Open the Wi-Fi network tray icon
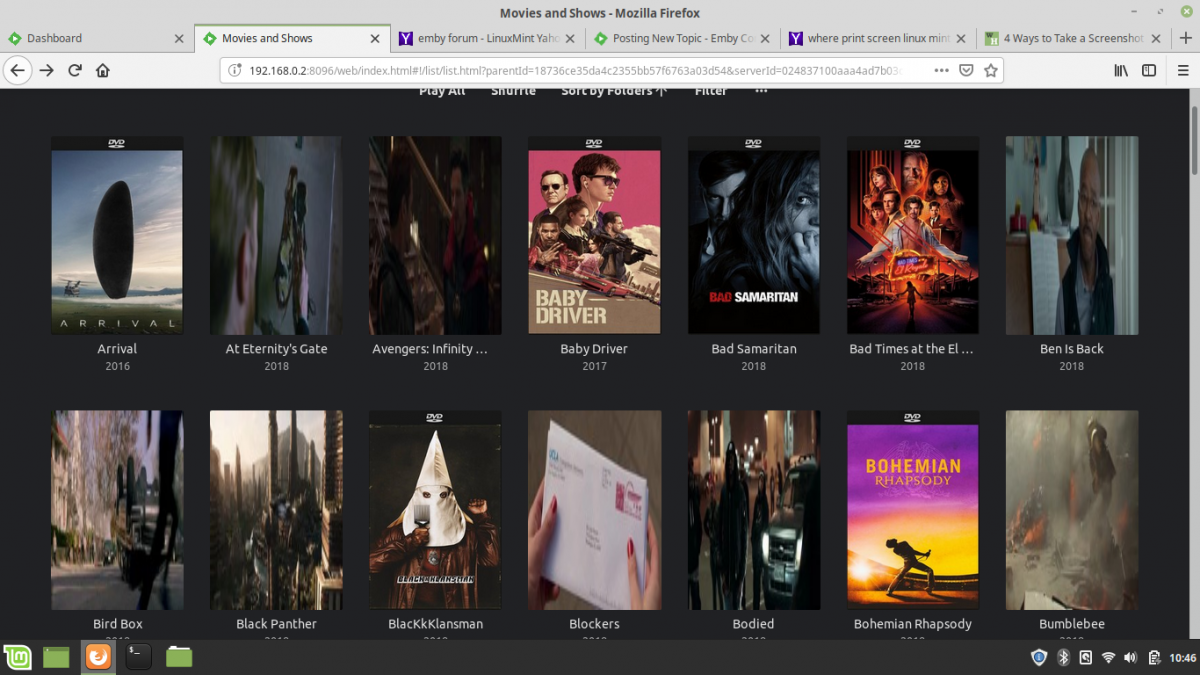This screenshot has width=1200, height=675. pos(1108,657)
